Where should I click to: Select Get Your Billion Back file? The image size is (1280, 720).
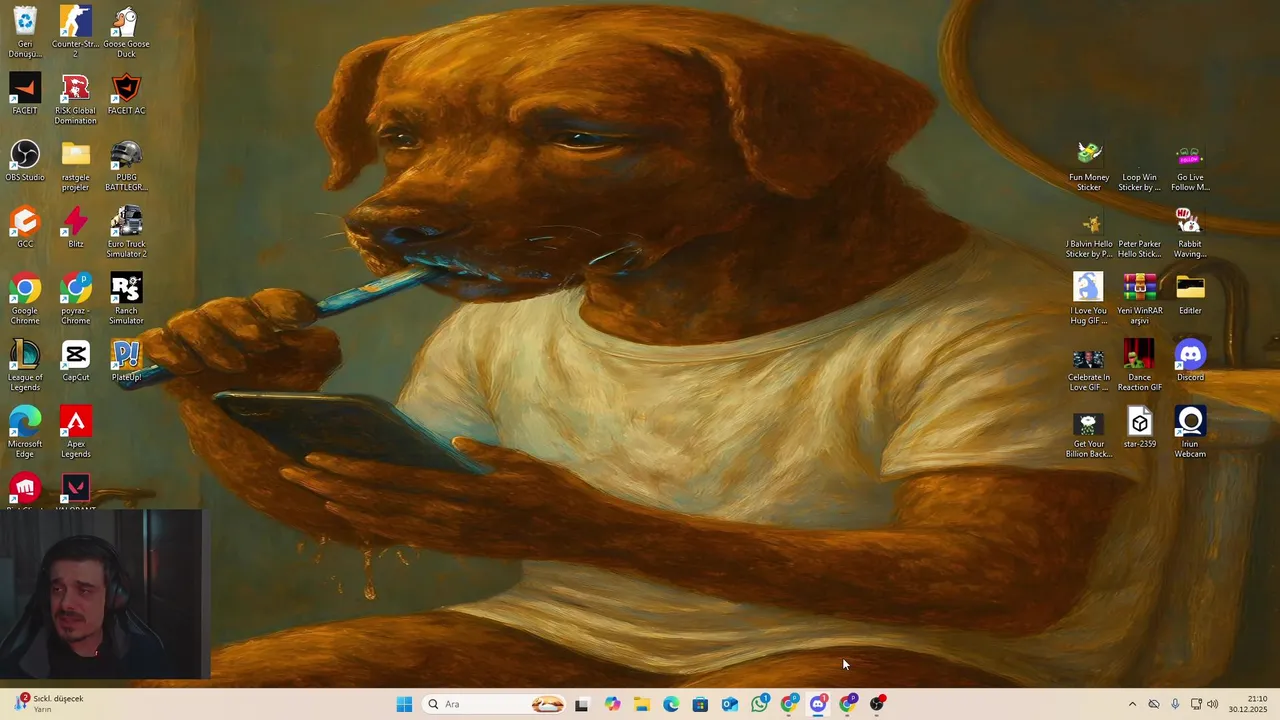click(x=1089, y=432)
